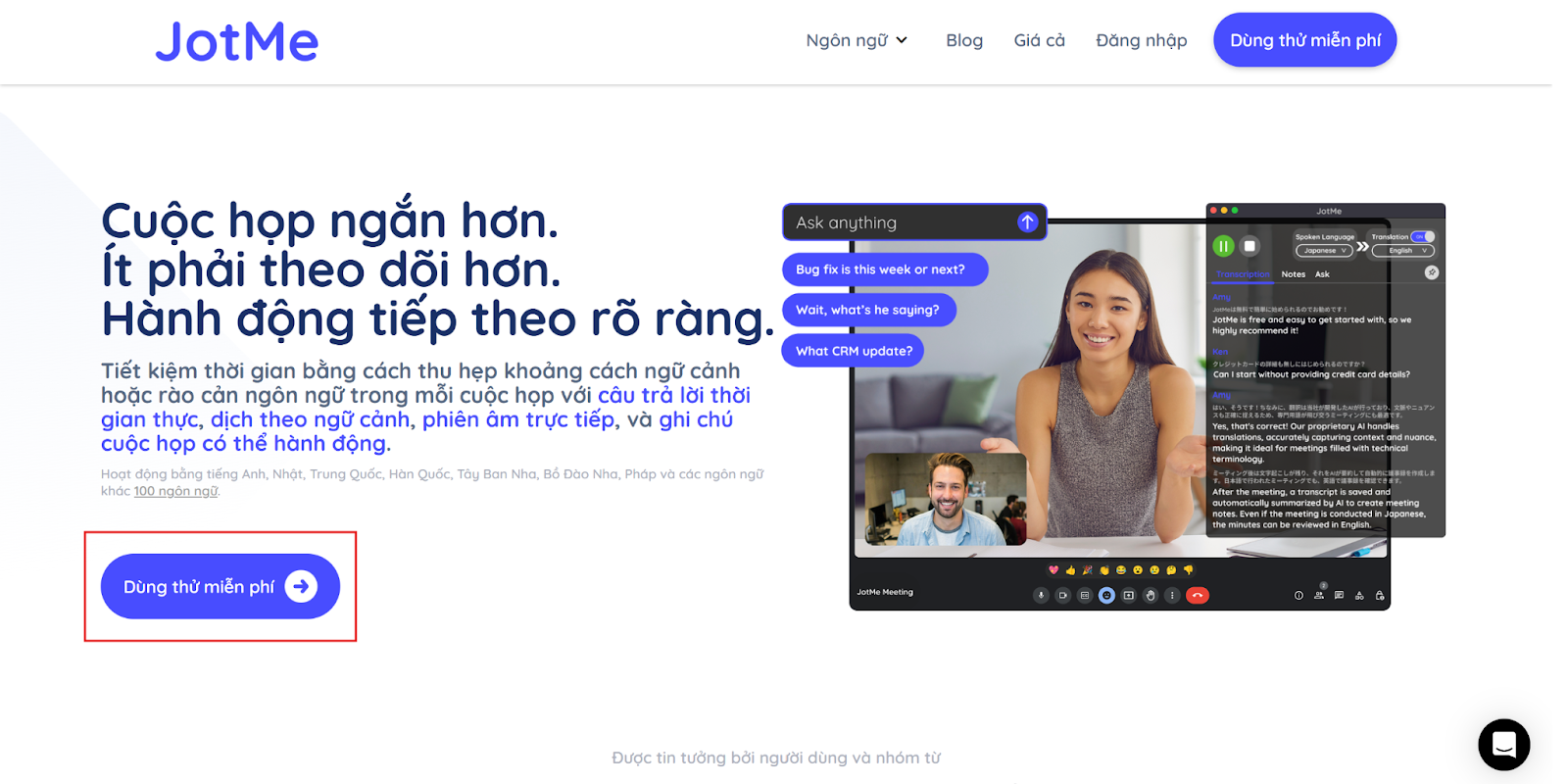Click the red close dot on JotMe window
This screenshot has width=1568, height=784.
1213,210
